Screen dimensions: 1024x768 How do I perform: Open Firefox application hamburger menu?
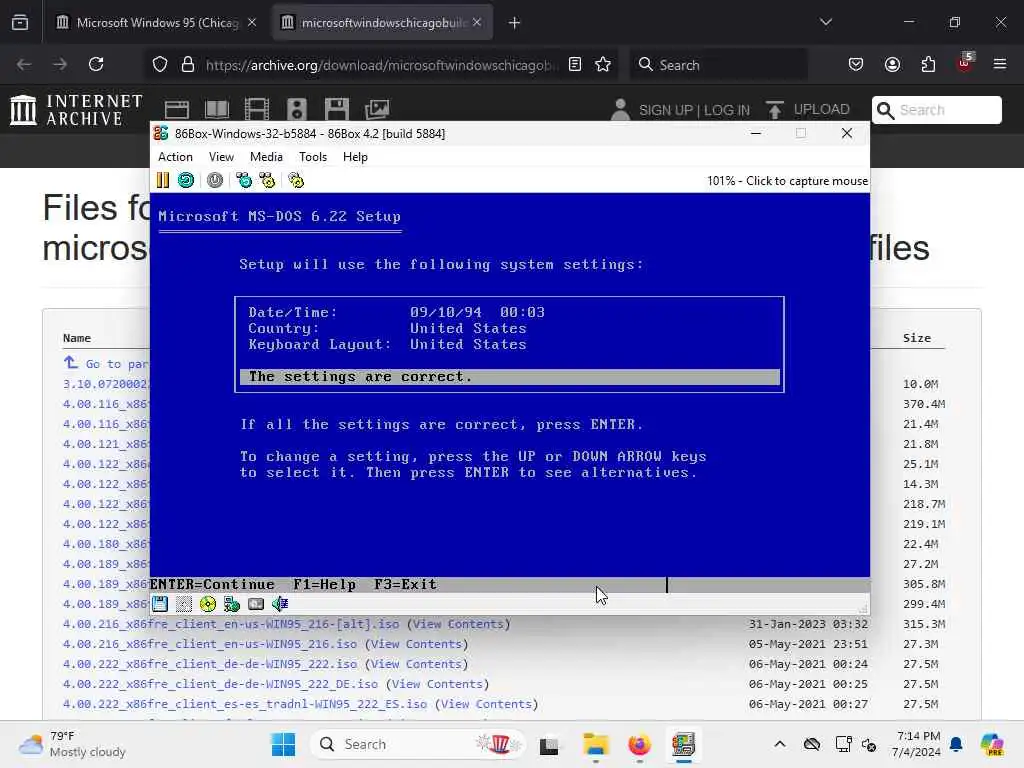pos(1000,64)
